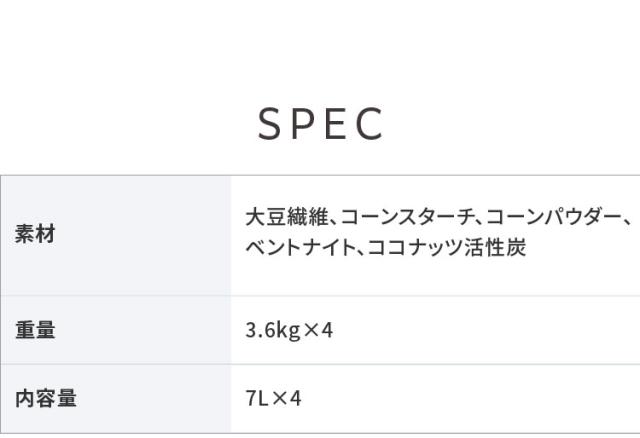
Task: Click the 3.6kg×4 weight value
Action: point(288,329)
